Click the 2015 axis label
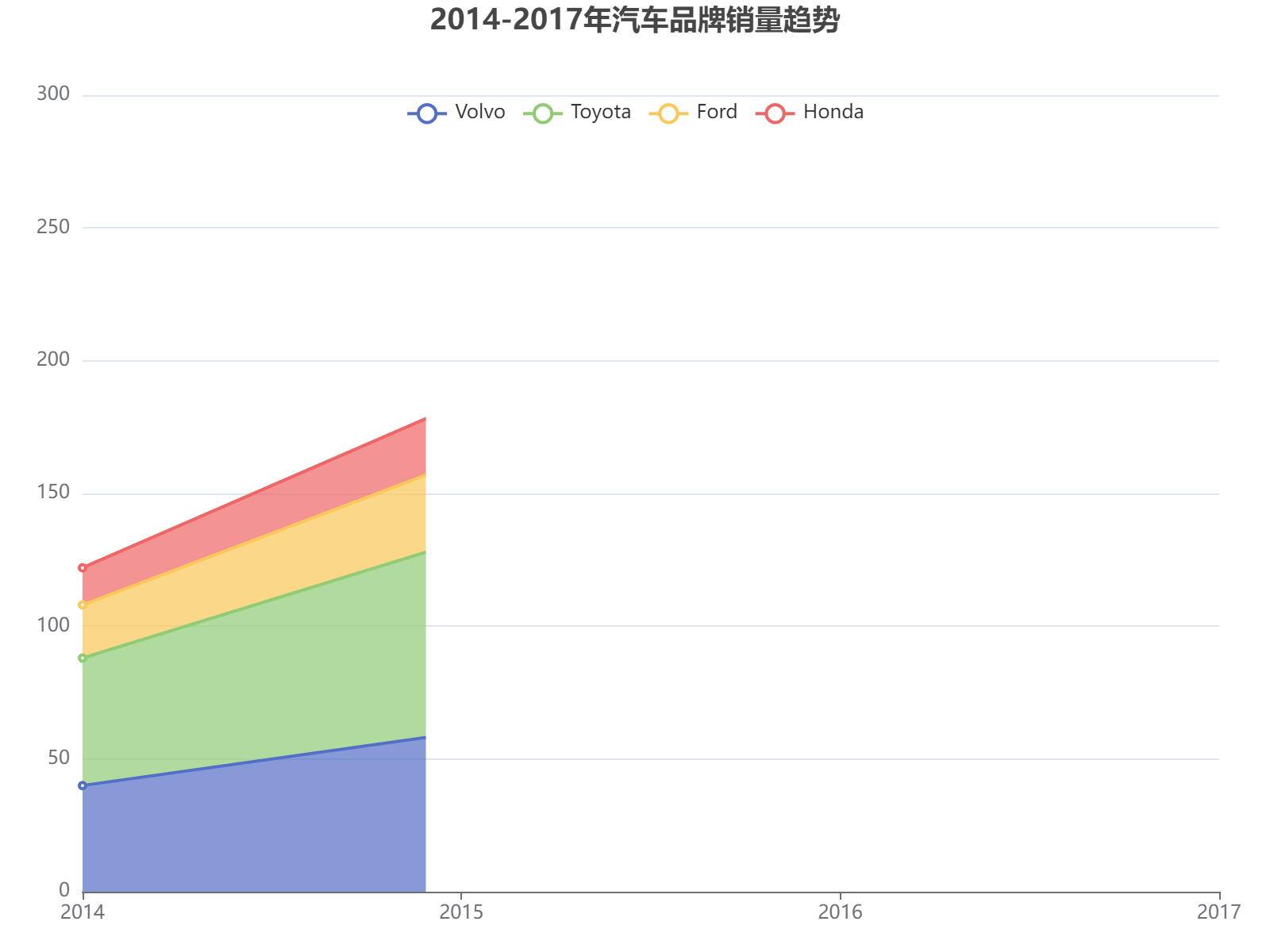The height and width of the screenshot is (952, 1270). (x=463, y=912)
